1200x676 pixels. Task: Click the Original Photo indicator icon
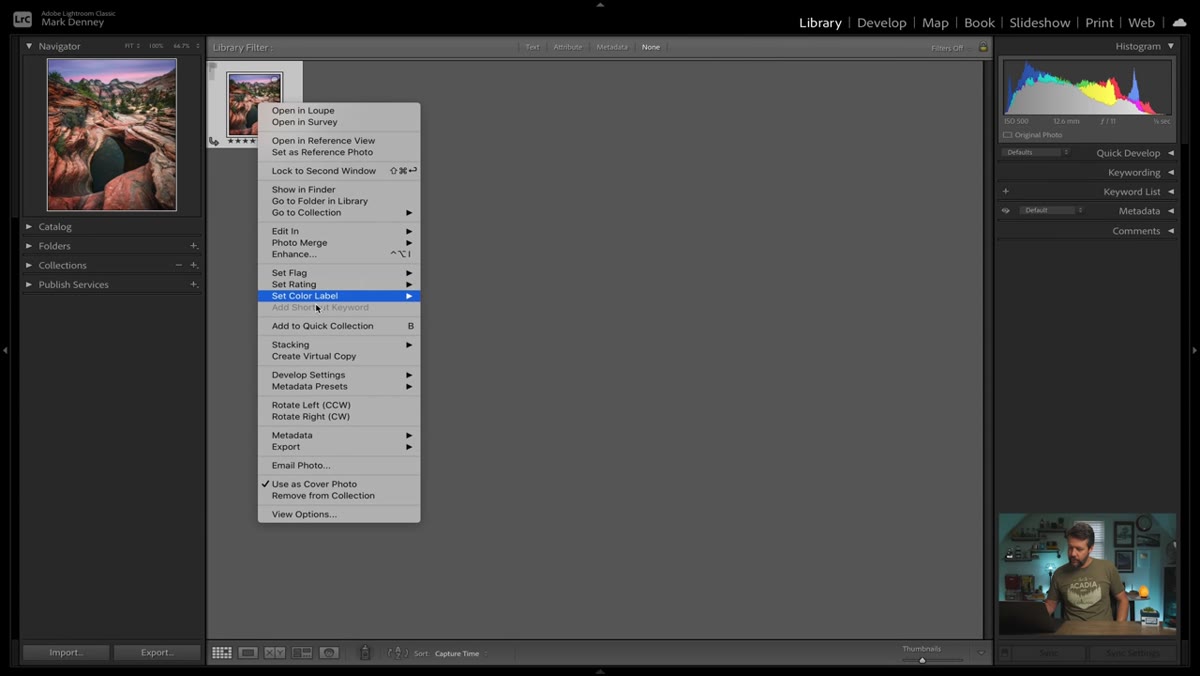pyautogui.click(x=1007, y=135)
